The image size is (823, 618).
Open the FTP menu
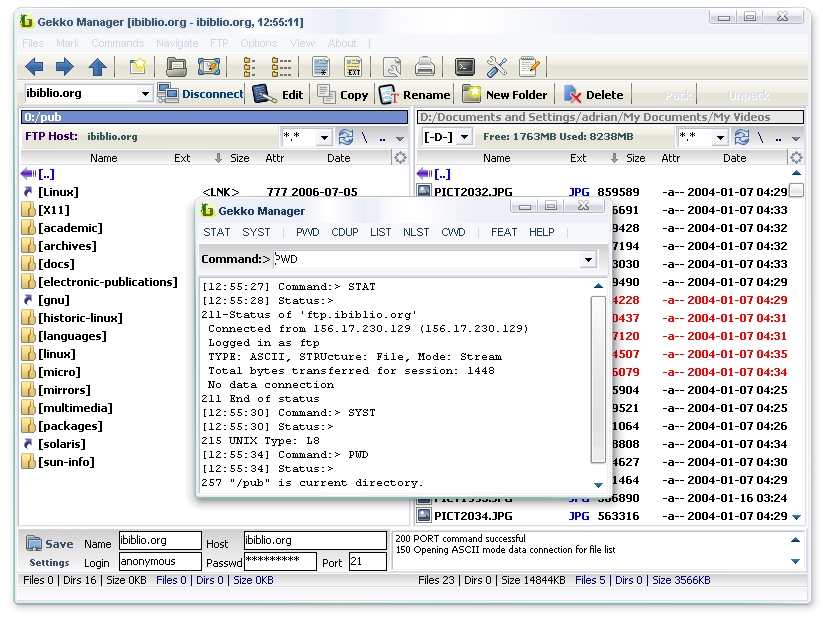[219, 43]
